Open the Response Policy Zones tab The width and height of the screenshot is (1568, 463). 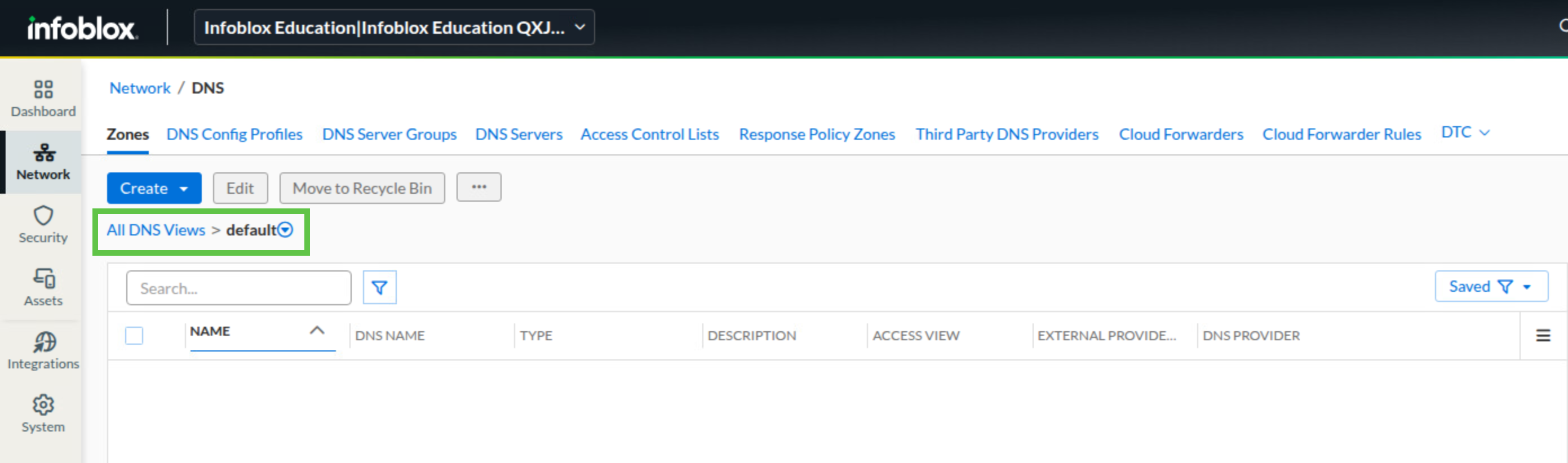[817, 134]
